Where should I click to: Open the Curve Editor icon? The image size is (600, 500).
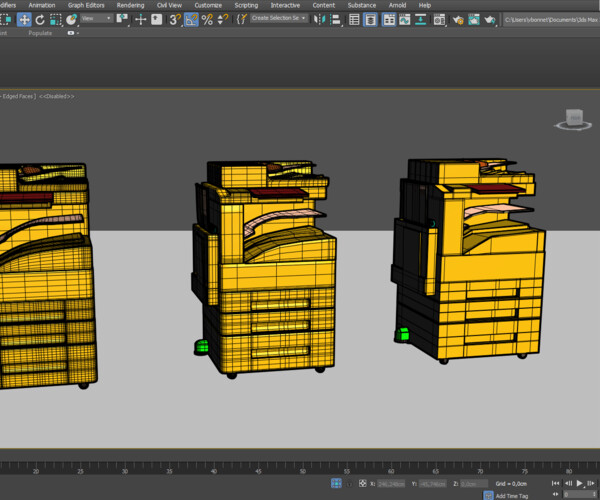404,20
